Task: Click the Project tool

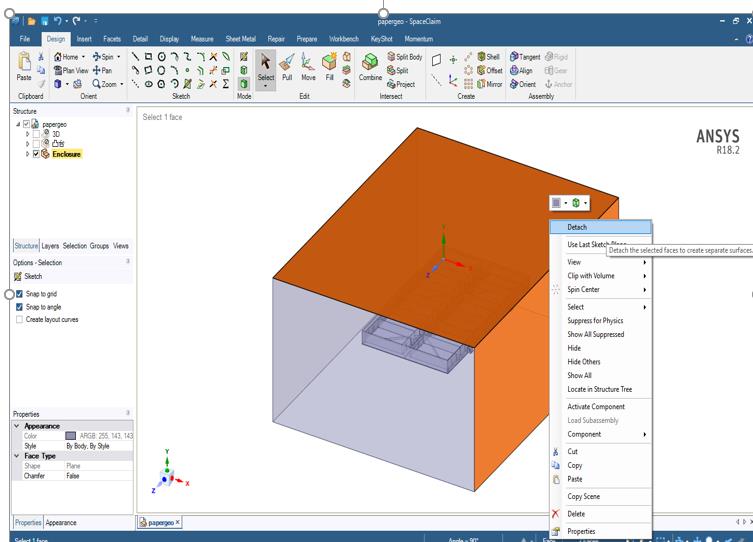Action: click(401, 84)
